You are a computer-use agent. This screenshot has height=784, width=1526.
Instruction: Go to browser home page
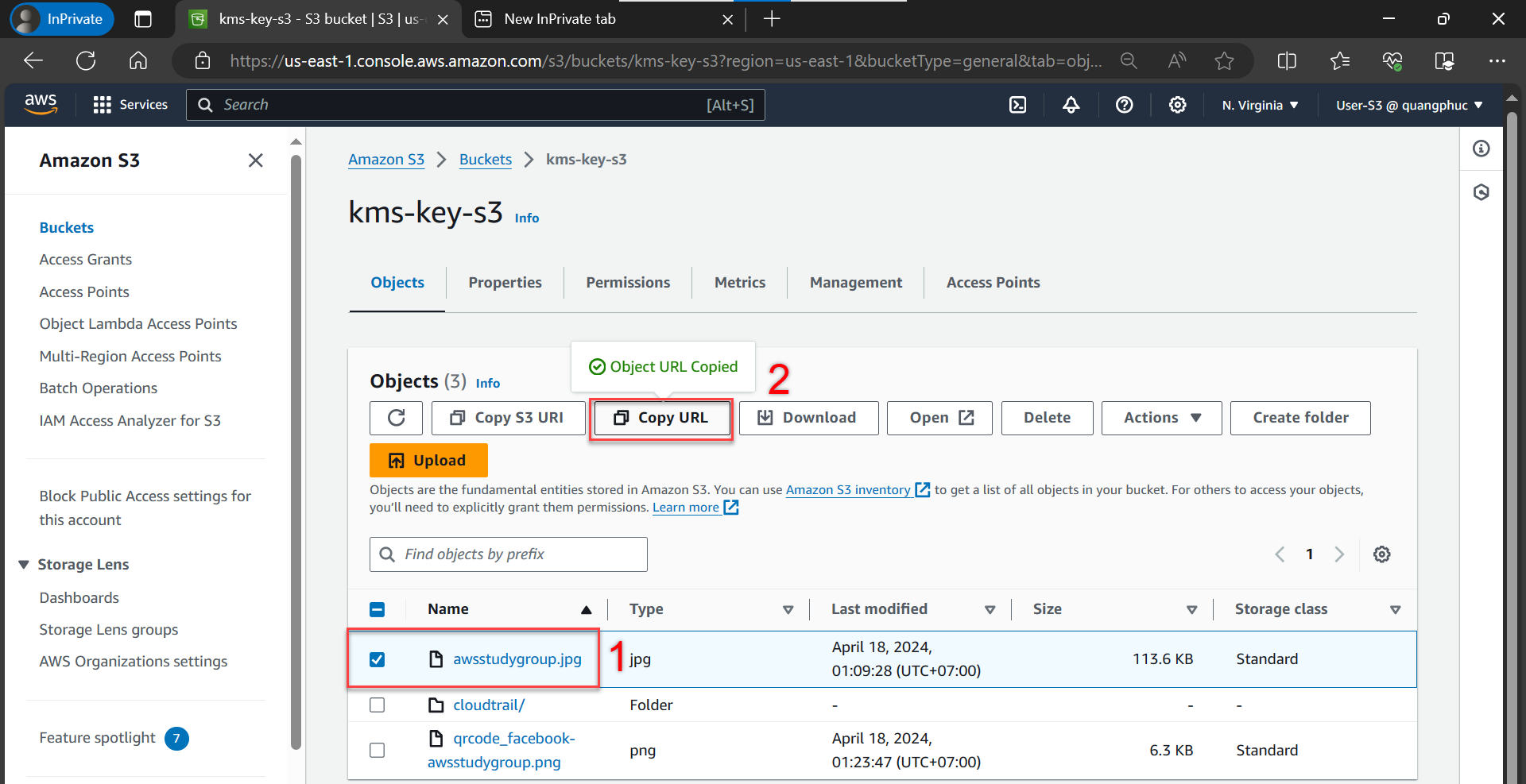point(138,60)
